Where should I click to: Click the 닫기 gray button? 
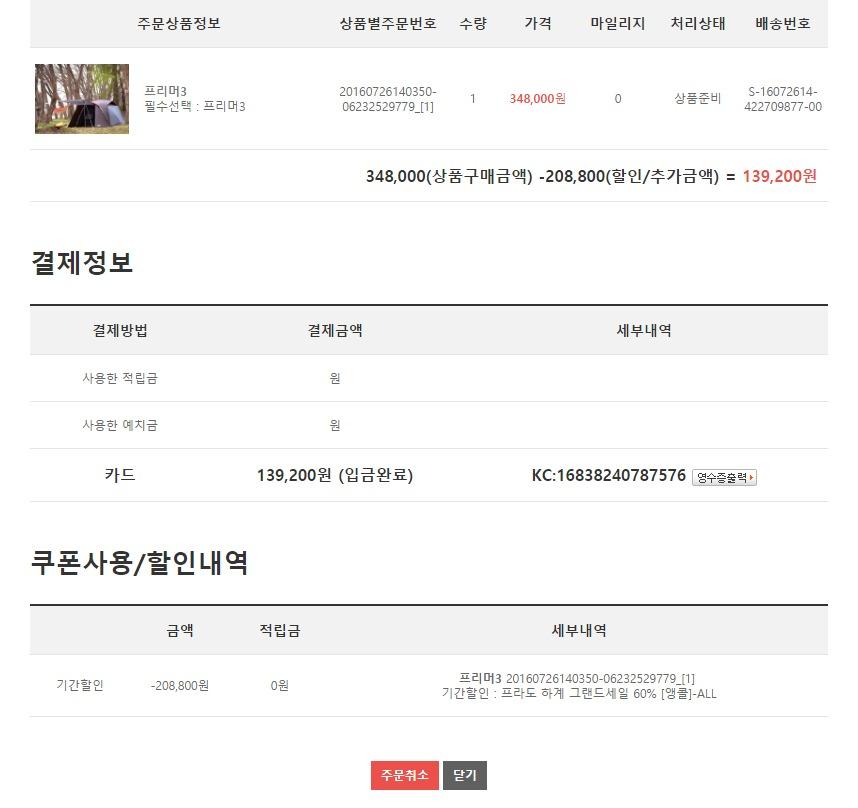click(x=465, y=775)
